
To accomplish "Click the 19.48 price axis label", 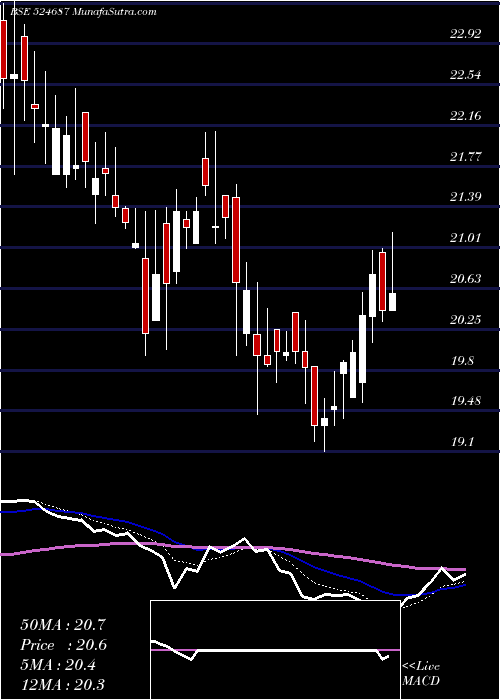I will (466, 401).
